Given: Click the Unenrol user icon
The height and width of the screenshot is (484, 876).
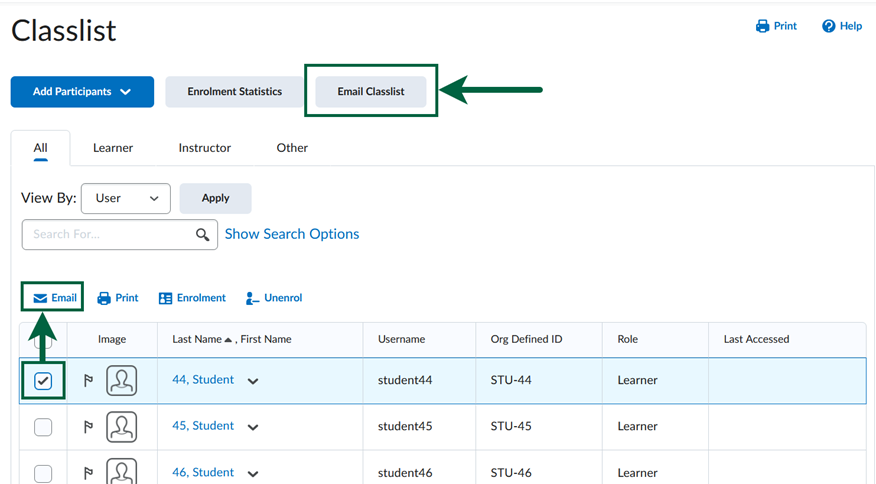Looking at the screenshot, I should tap(253, 298).
